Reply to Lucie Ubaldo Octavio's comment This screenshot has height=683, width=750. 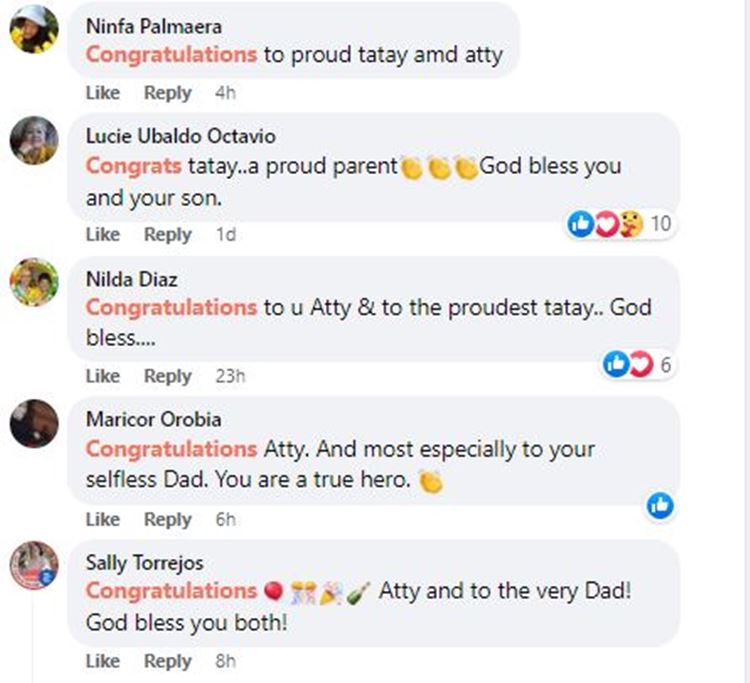point(167,235)
